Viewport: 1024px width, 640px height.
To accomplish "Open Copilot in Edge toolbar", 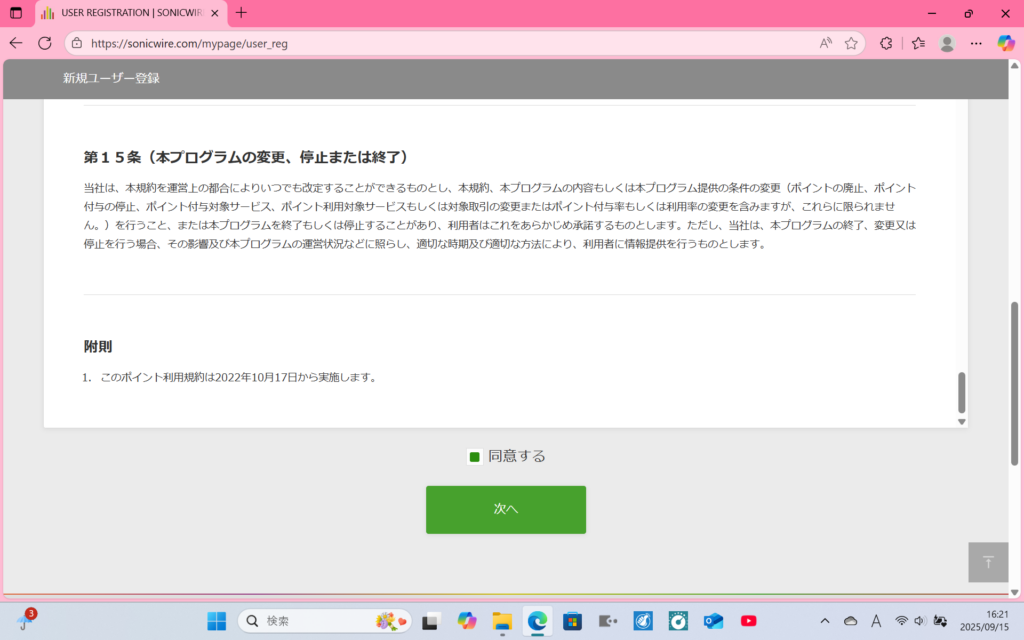I will [x=1006, y=43].
